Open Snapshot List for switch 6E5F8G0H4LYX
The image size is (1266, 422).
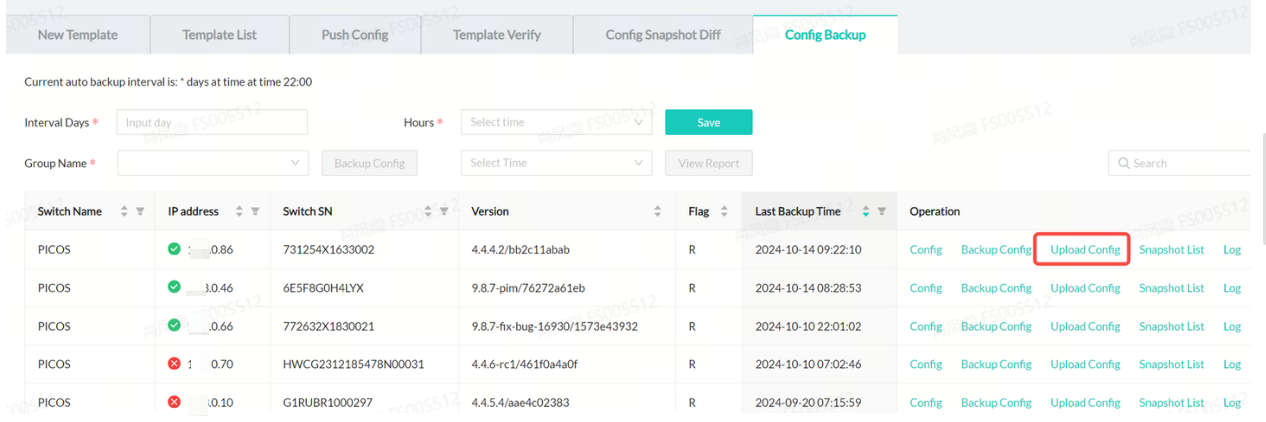click(x=1171, y=288)
